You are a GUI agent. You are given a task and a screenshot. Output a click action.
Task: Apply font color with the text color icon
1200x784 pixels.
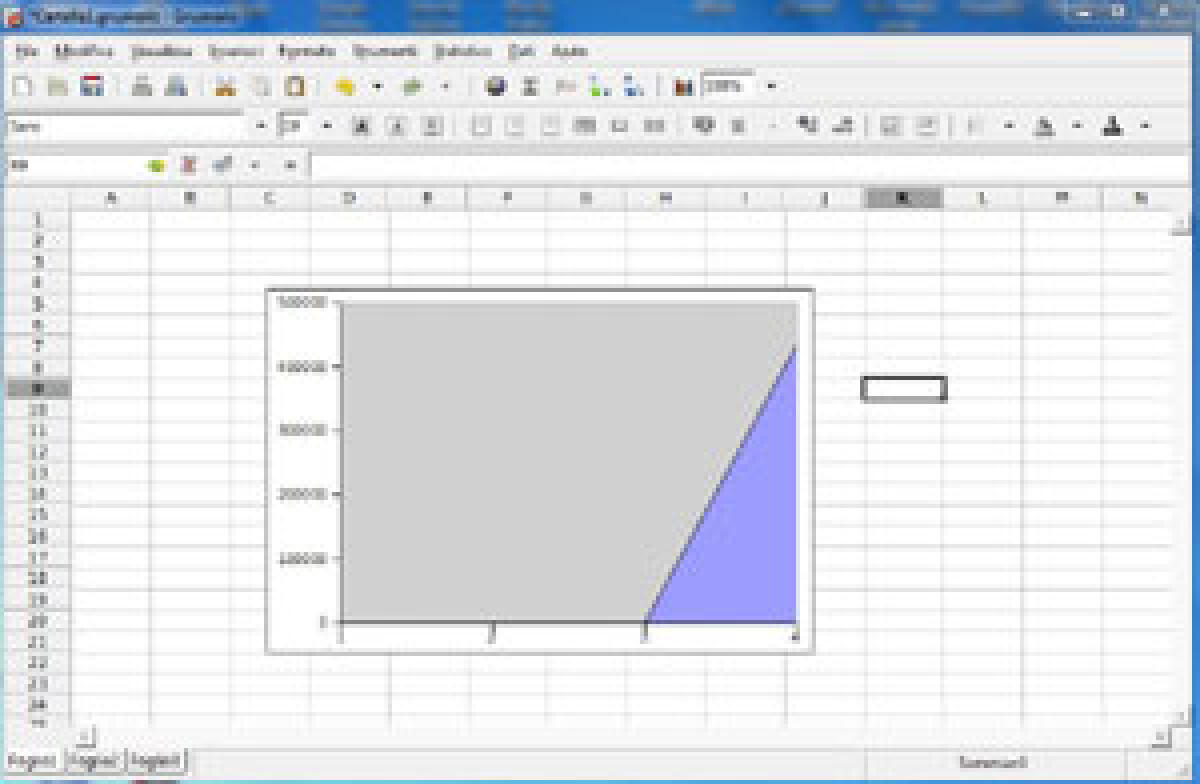[1112, 126]
